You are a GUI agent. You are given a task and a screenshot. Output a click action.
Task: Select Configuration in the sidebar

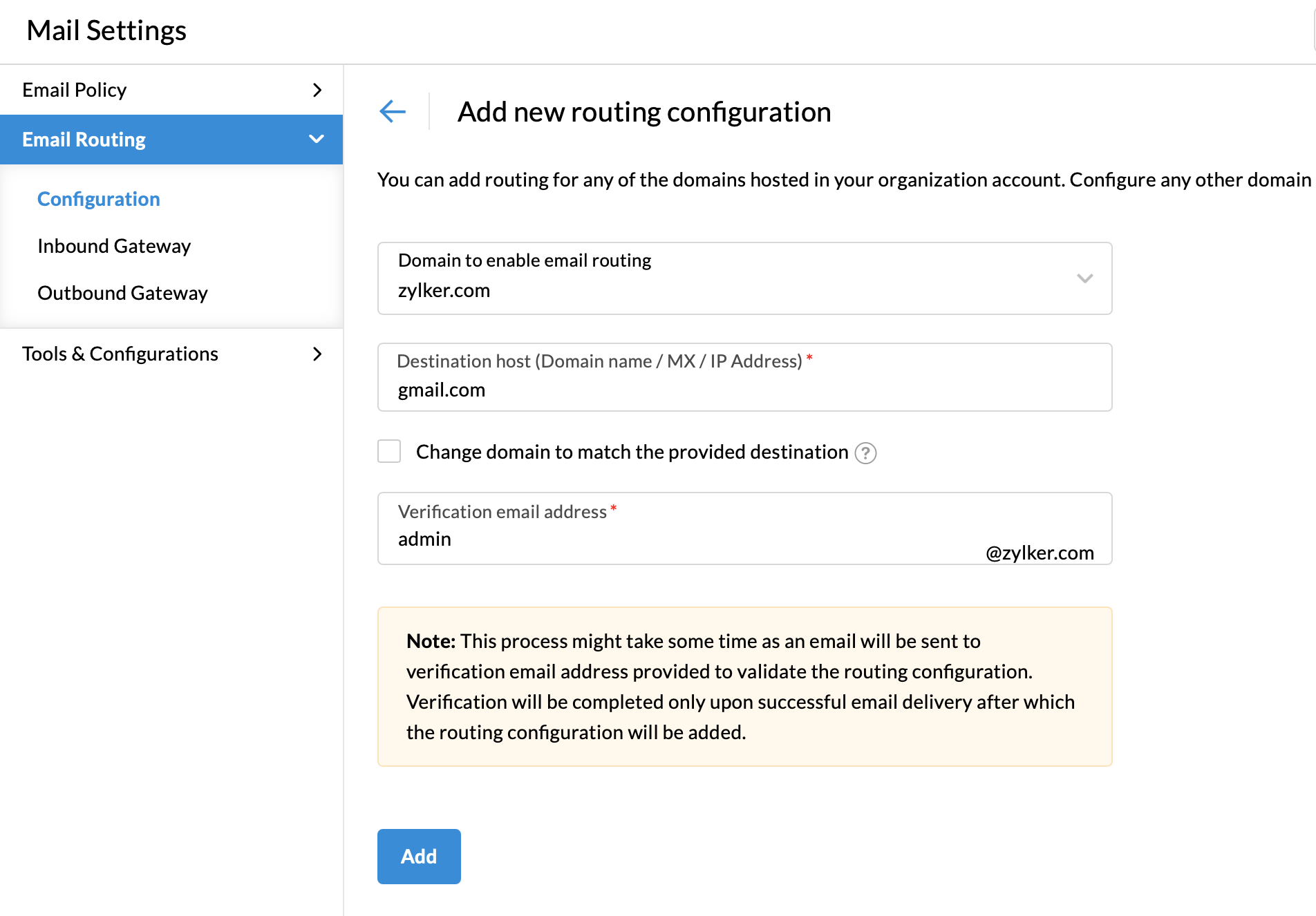tap(98, 199)
